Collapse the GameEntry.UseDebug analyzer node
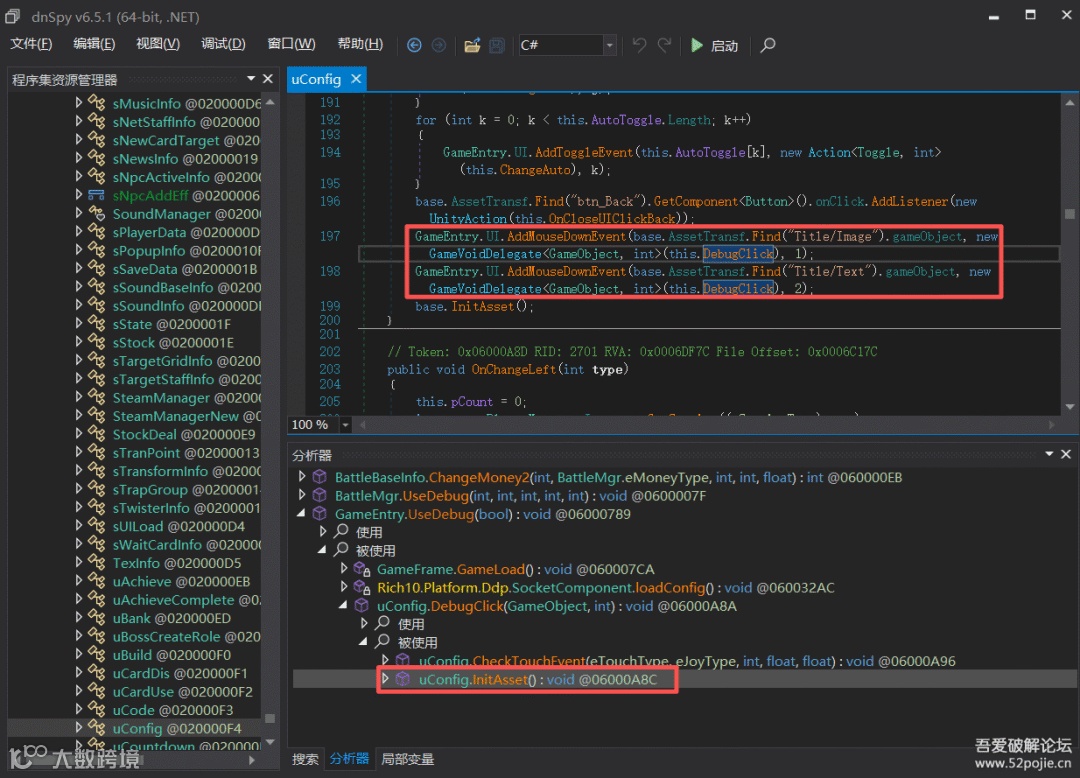Viewport: 1080px width, 778px height. pyautogui.click(x=303, y=514)
